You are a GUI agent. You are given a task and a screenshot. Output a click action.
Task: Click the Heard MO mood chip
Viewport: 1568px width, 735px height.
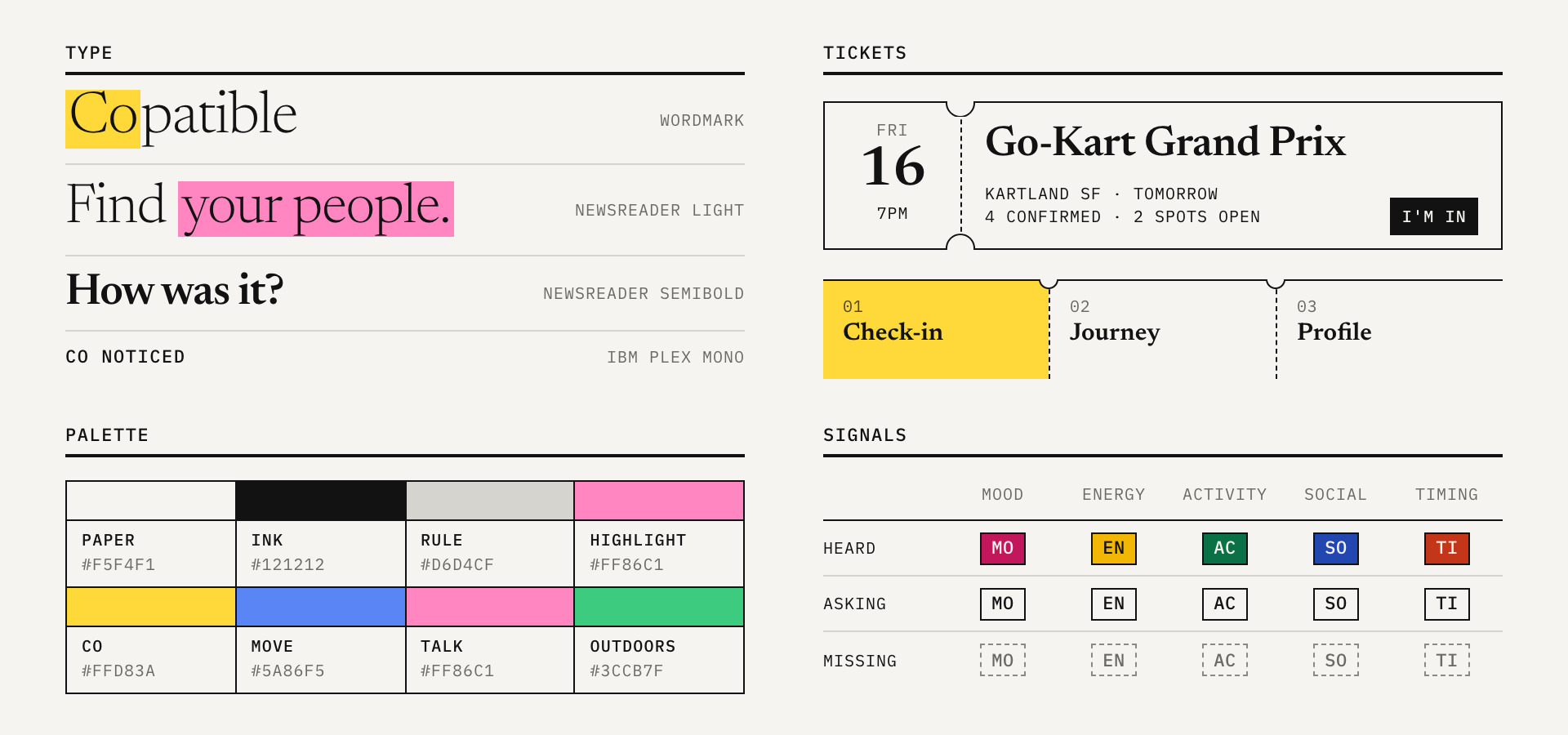pos(1003,548)
